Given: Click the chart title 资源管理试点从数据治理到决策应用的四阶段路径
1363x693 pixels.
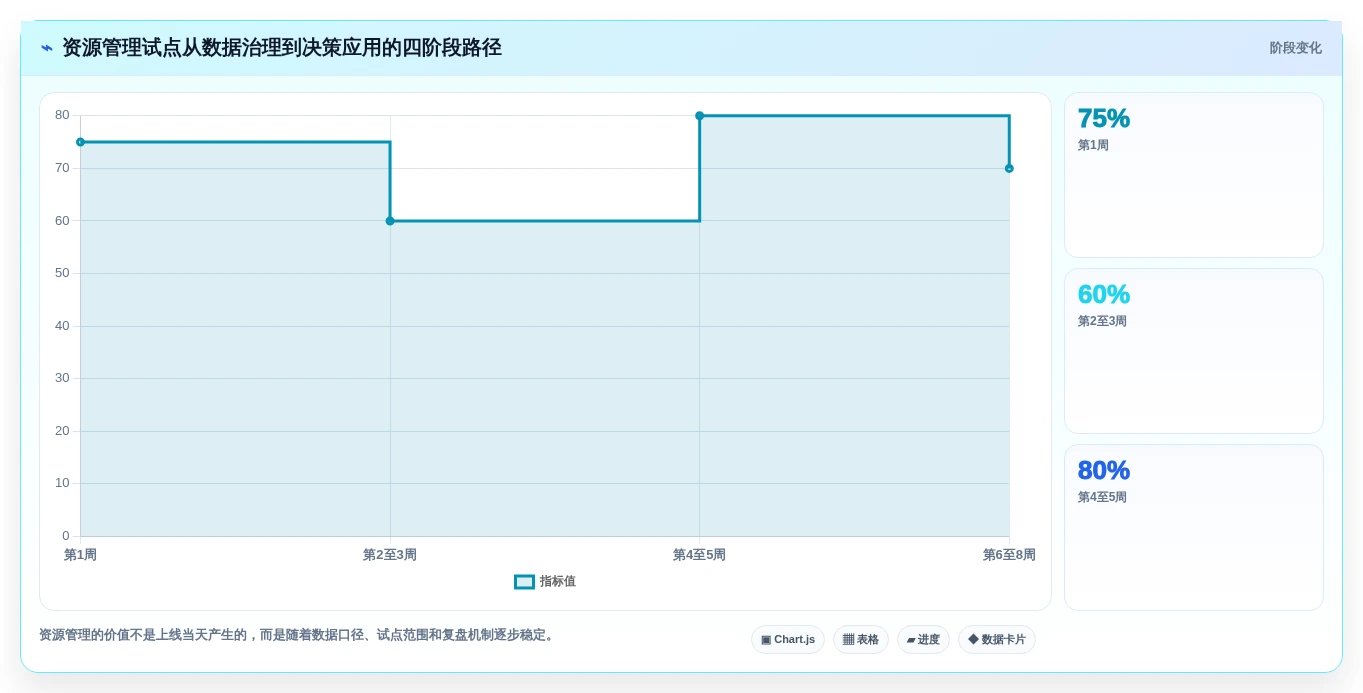Looking at the screenshot, I should [282, 48].
